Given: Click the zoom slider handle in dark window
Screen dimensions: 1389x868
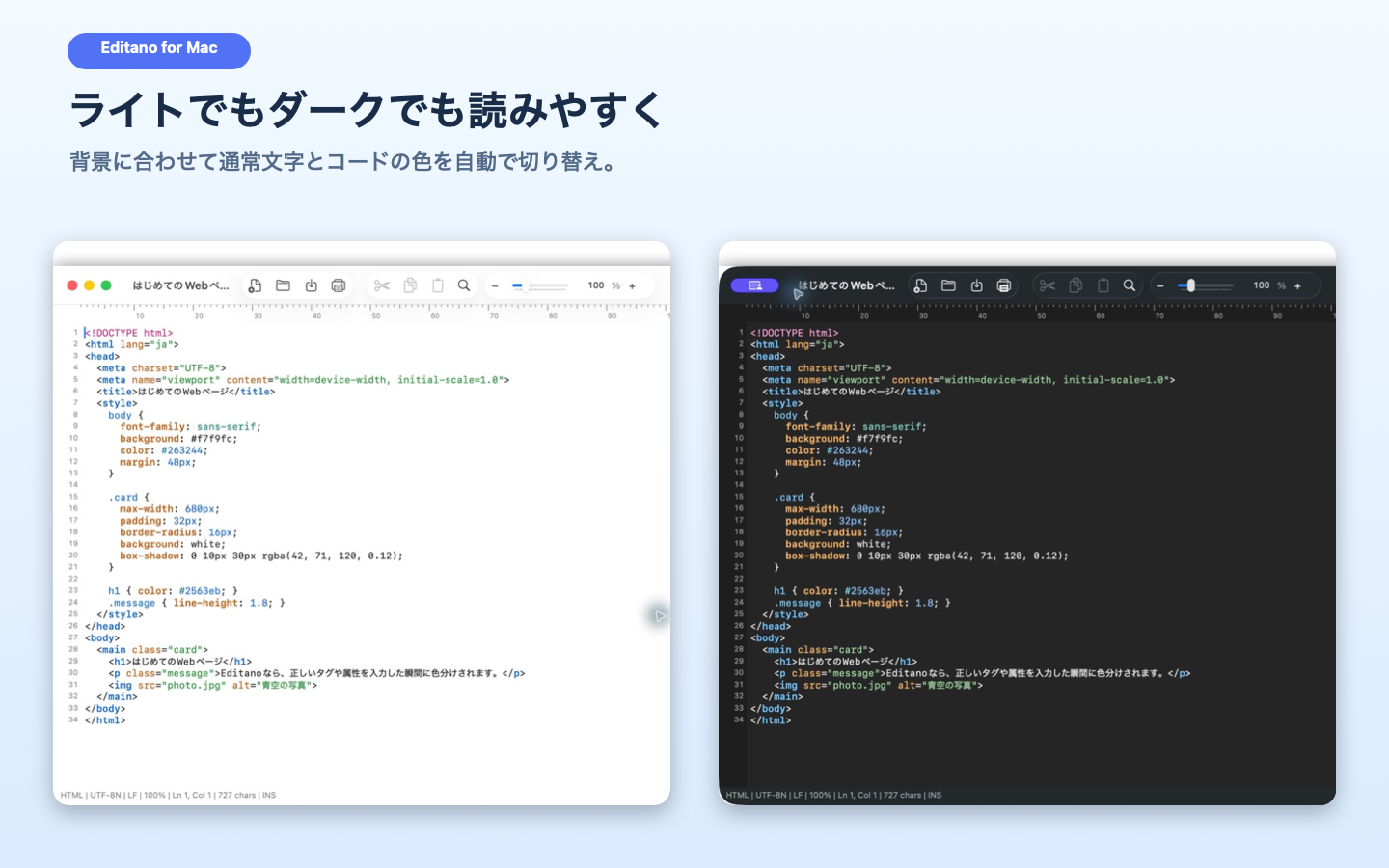Looking at the screenshot, I should point(1191,285).
